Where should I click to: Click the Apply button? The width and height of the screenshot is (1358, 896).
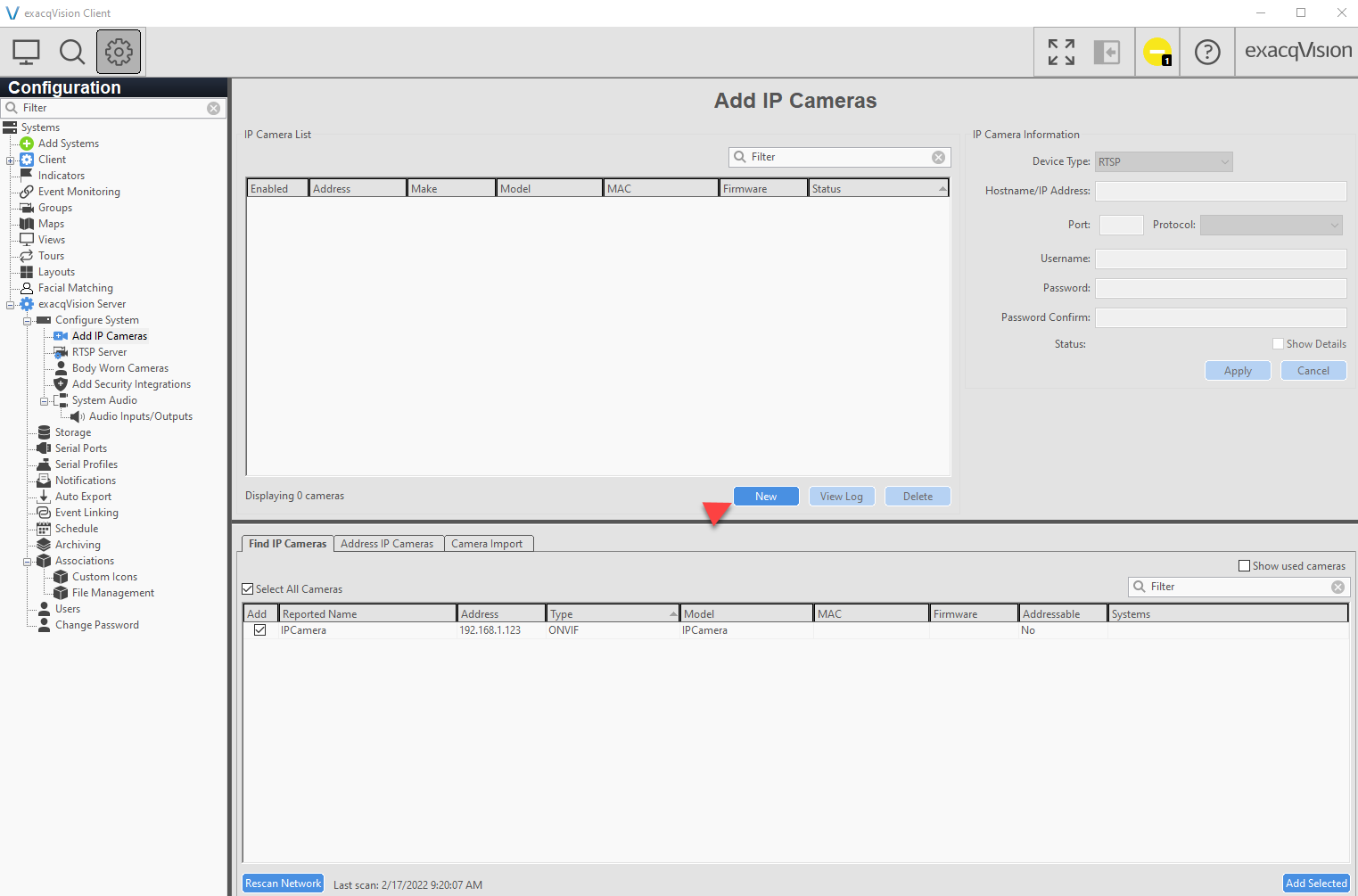(1238, 371)
